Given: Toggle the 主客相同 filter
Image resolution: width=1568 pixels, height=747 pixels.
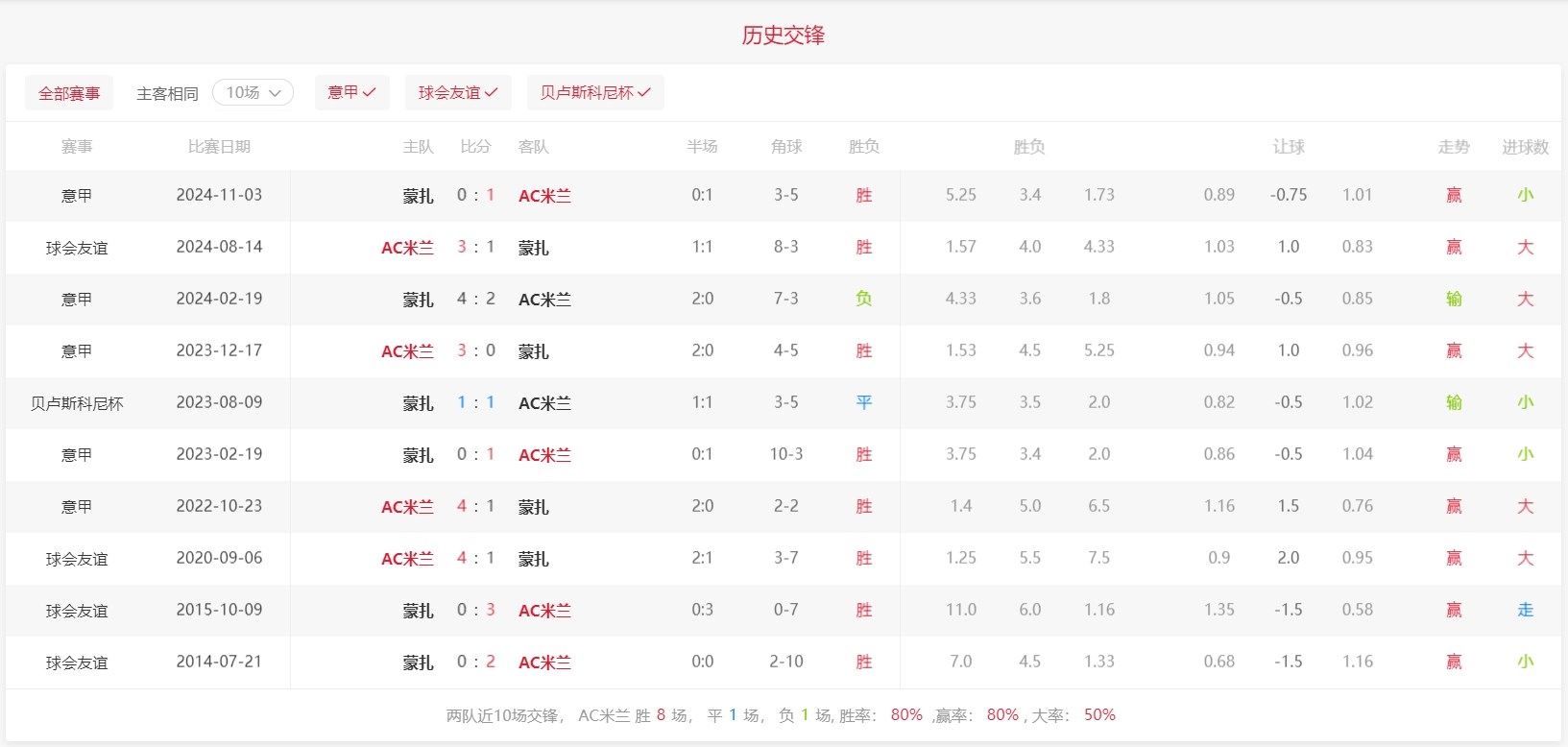Looking at the screenshot, I should [x=167, y=93].
